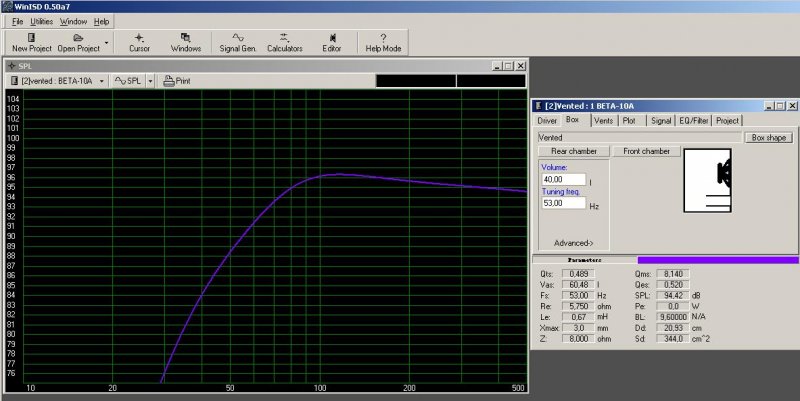
Task: Click the Fs parameter value 53,00
Action: 579,295
